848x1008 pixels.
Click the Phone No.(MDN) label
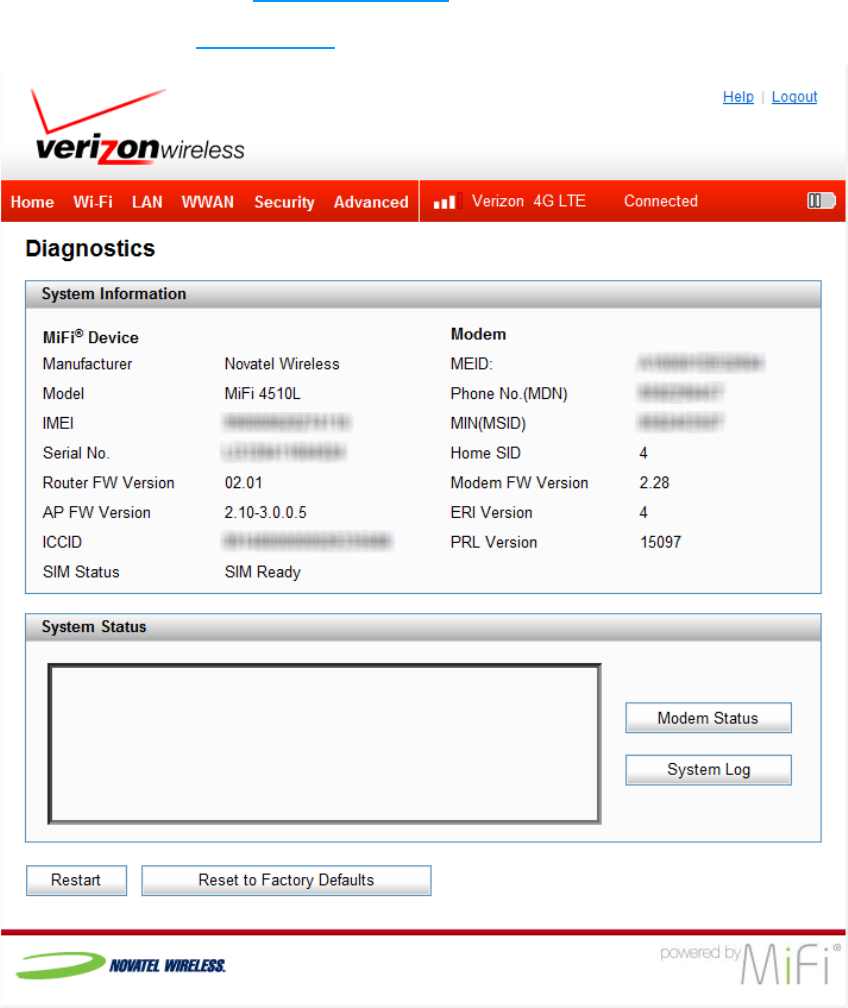(509, 393)
